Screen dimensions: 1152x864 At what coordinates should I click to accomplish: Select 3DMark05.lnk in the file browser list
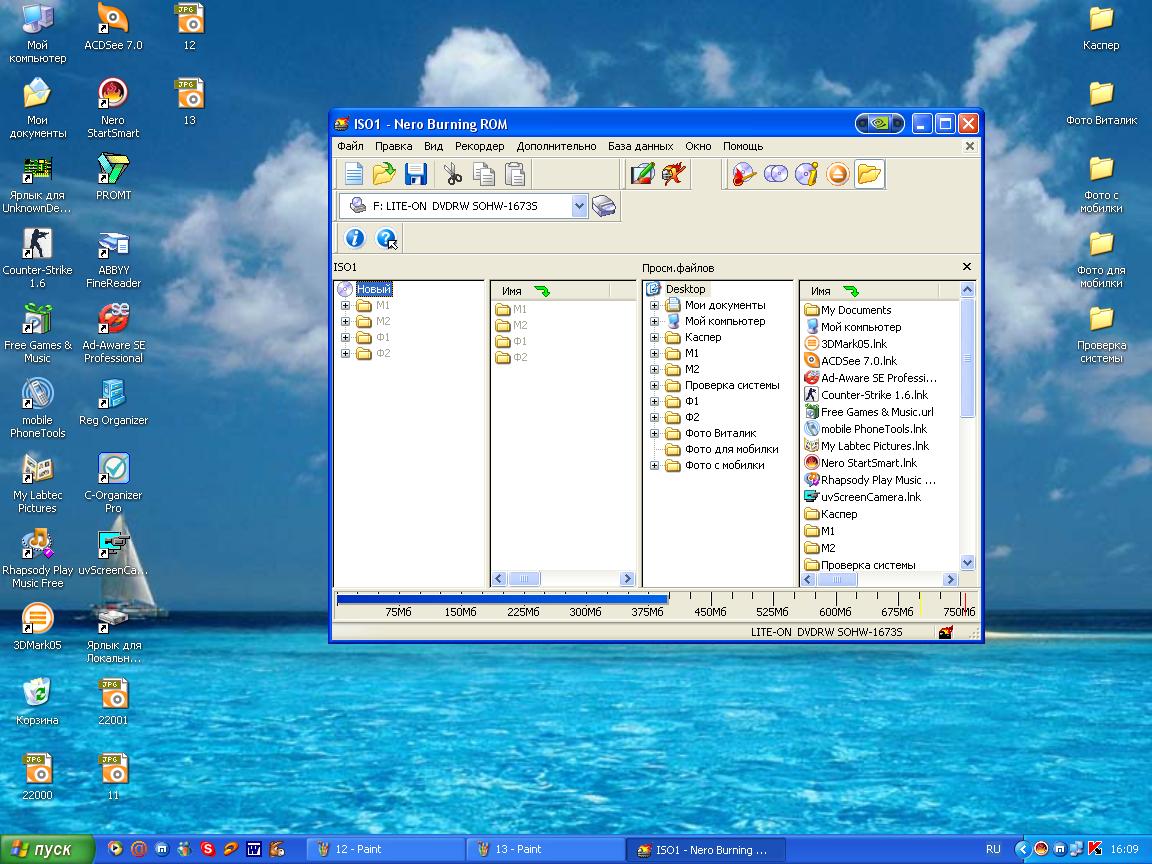(x=854, y=344)
